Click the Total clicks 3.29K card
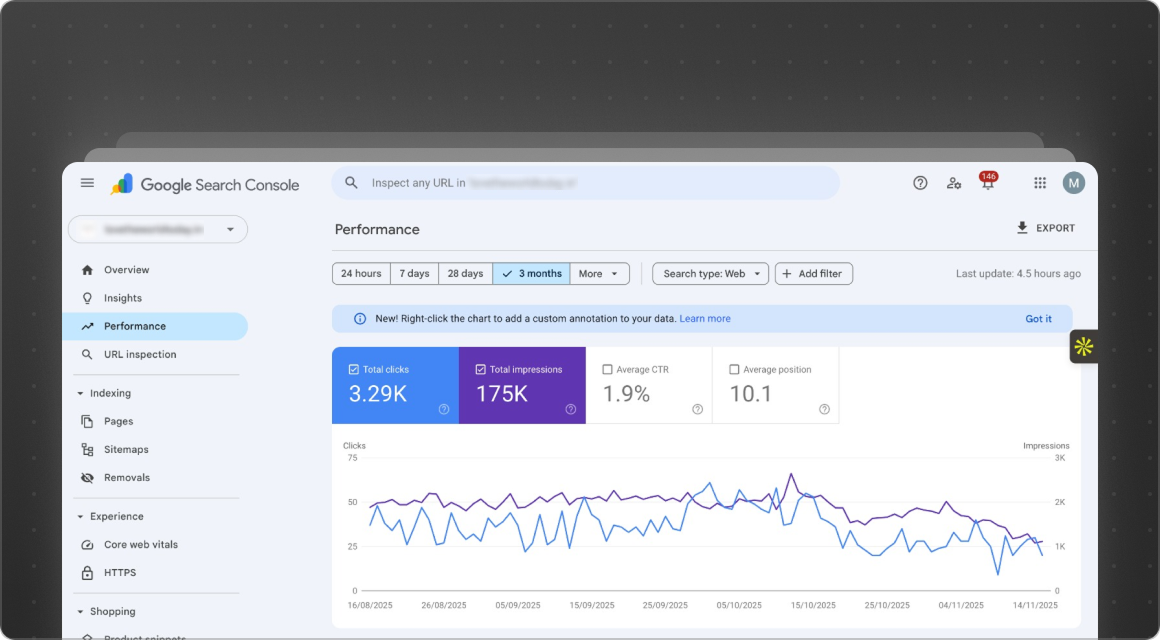 pos(395,385)
